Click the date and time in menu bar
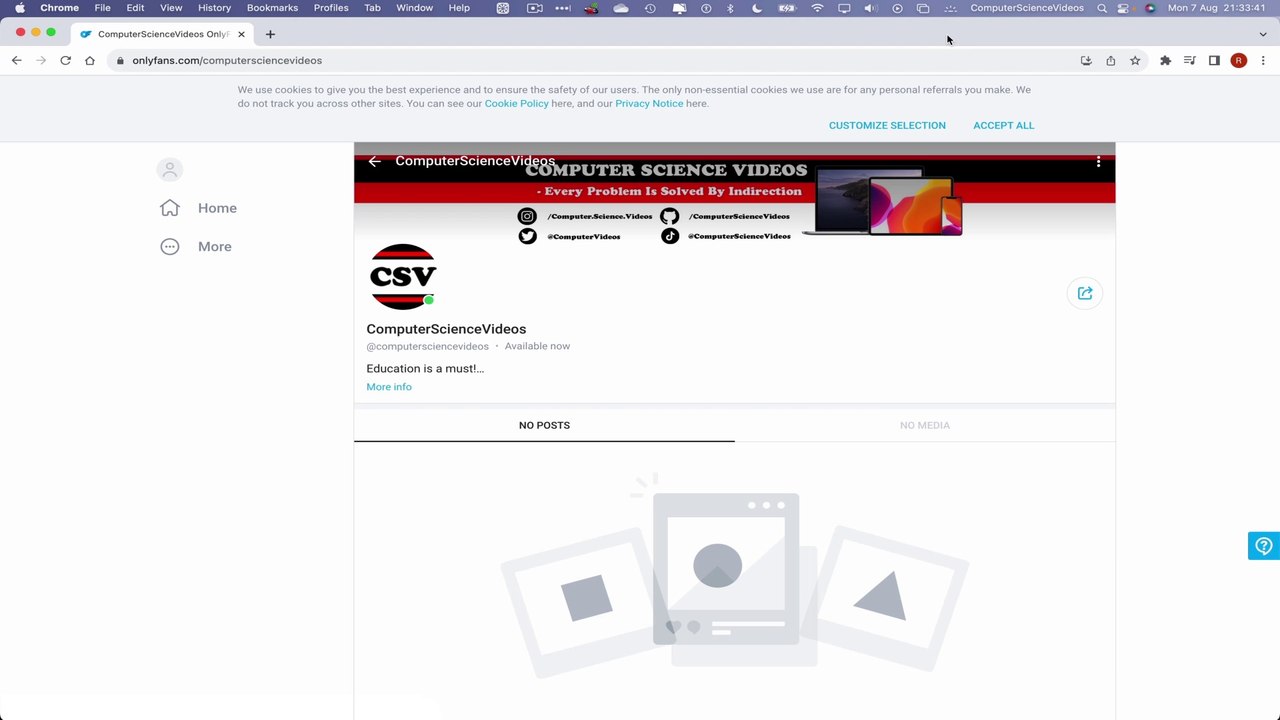The height and width of the screenshot is (720, 1280). click(x=1216, y=8)
